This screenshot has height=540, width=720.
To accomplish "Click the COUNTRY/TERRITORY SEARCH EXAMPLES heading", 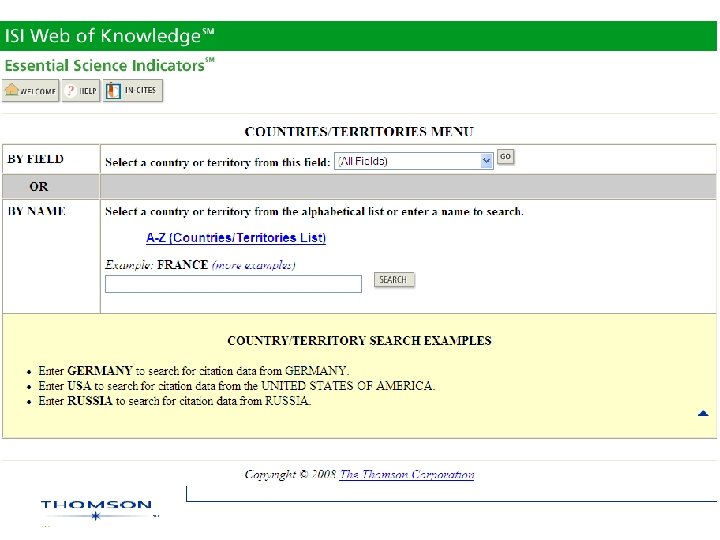I will [359, 341].
